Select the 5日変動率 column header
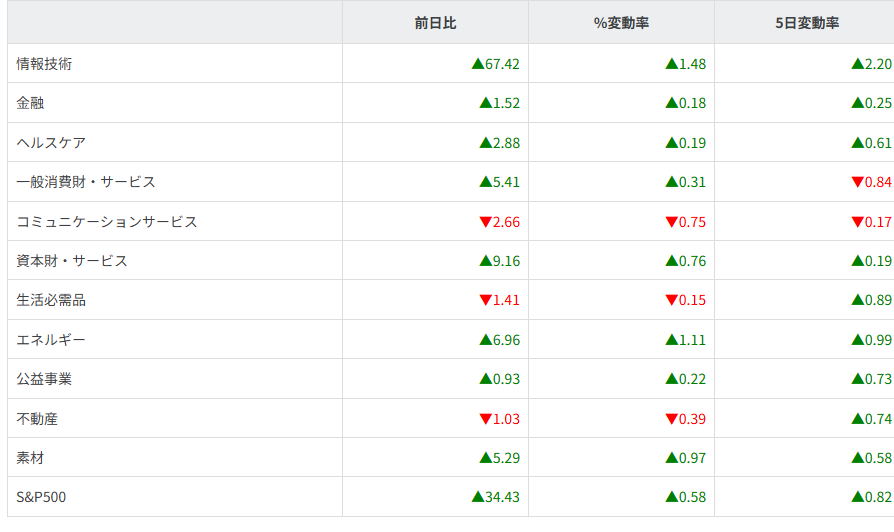Image resolution: width=894 pixels, height=532 pixels. 806,23
